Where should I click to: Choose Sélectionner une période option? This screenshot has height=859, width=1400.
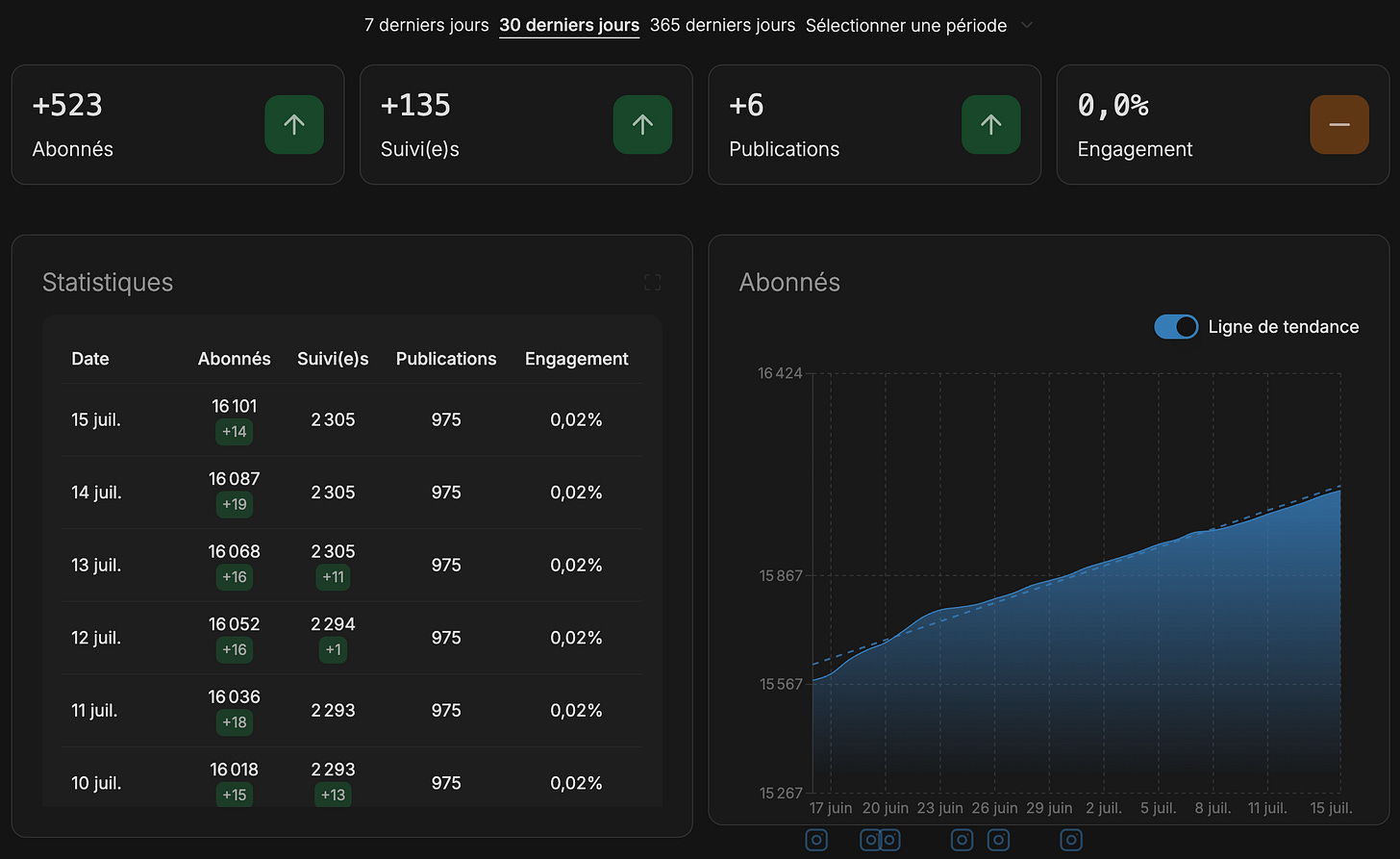[906, 25]
